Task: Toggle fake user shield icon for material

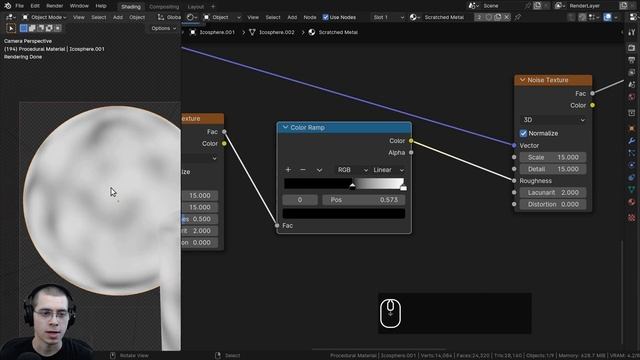Action: point(489,17)
